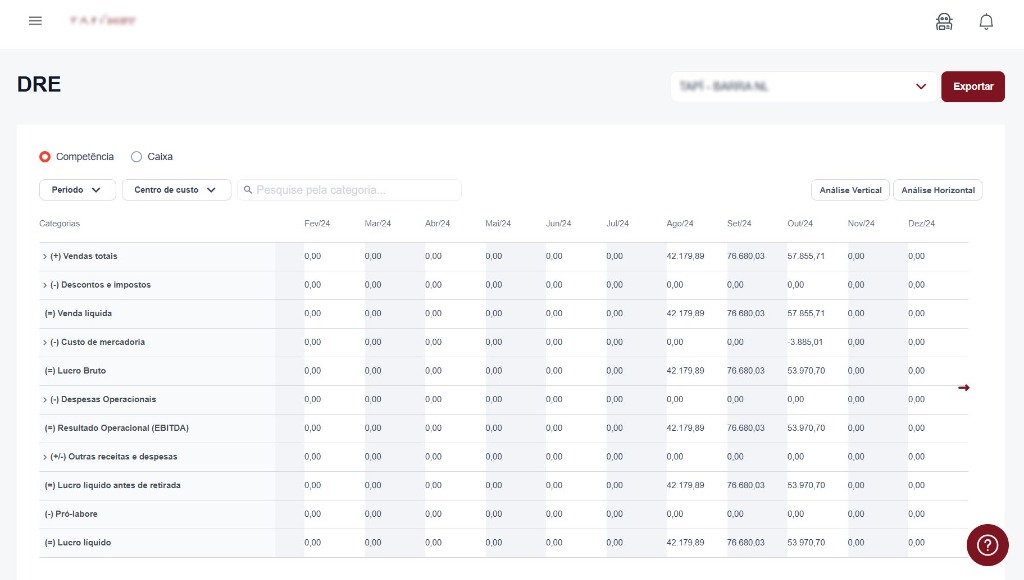Screen dimensions: 1024x580
Task: Expand the Vendas totais row
Action: [45, 257]
